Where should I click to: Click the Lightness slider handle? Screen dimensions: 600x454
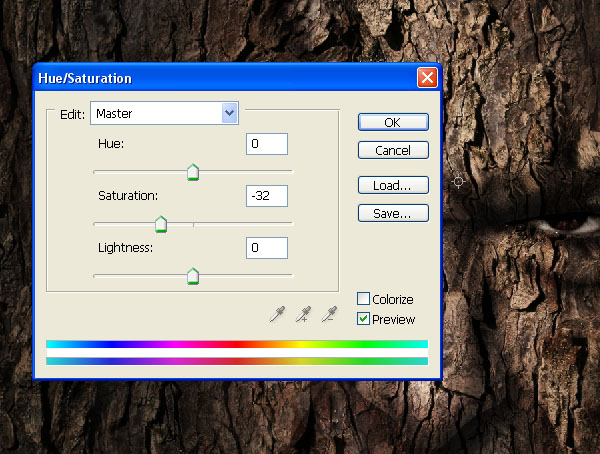tap(193, 276)
